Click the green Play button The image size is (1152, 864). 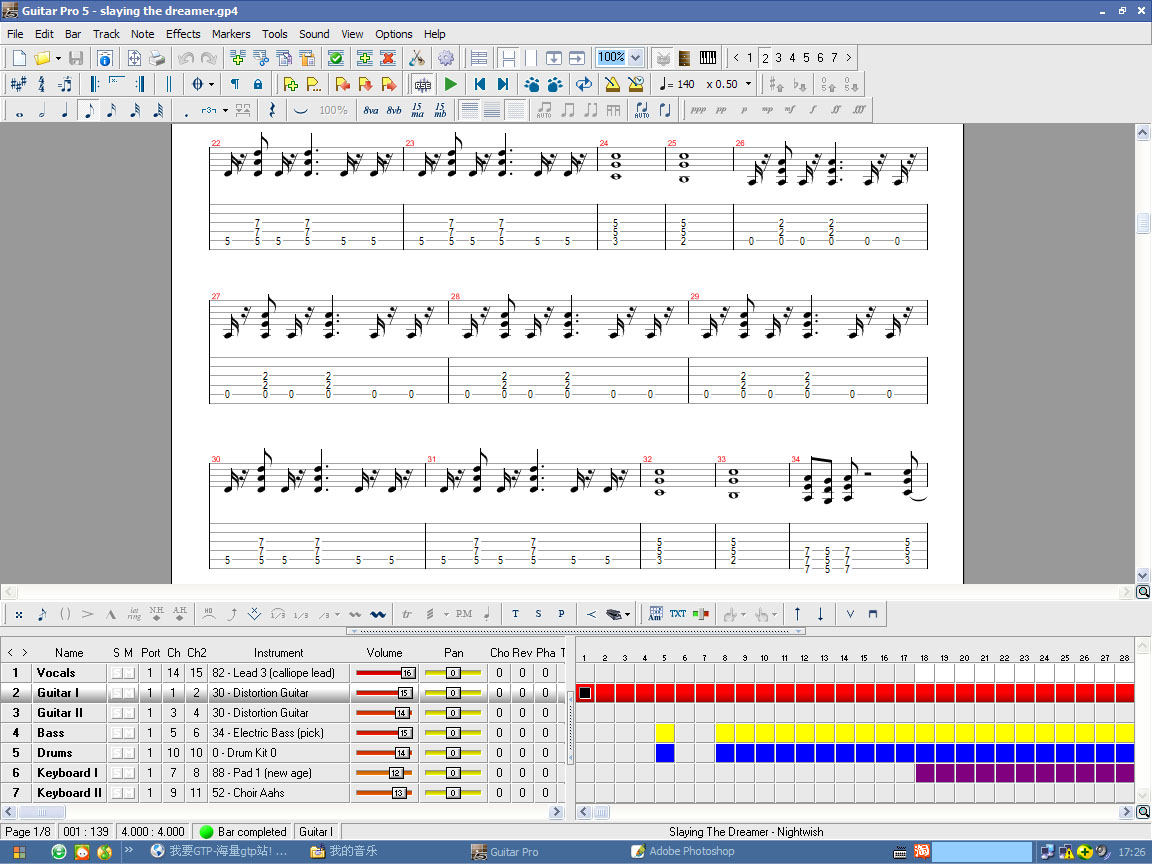[451, 84]
